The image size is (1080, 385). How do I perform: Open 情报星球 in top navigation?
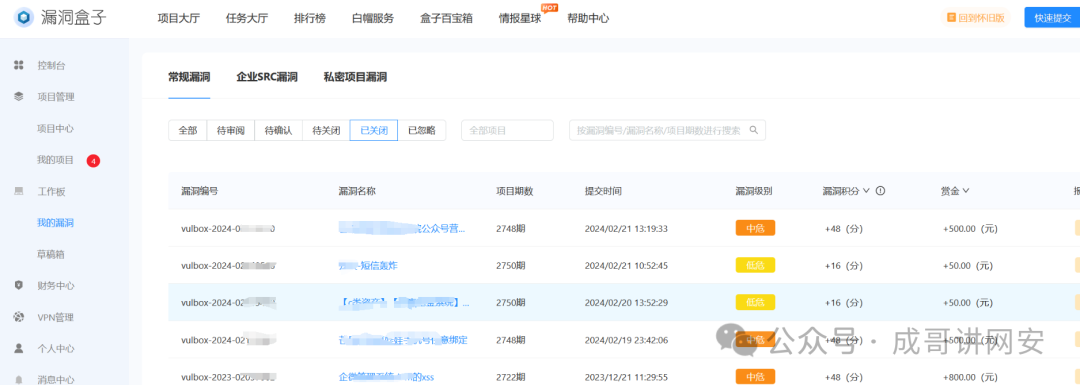[x=520, y=19]
